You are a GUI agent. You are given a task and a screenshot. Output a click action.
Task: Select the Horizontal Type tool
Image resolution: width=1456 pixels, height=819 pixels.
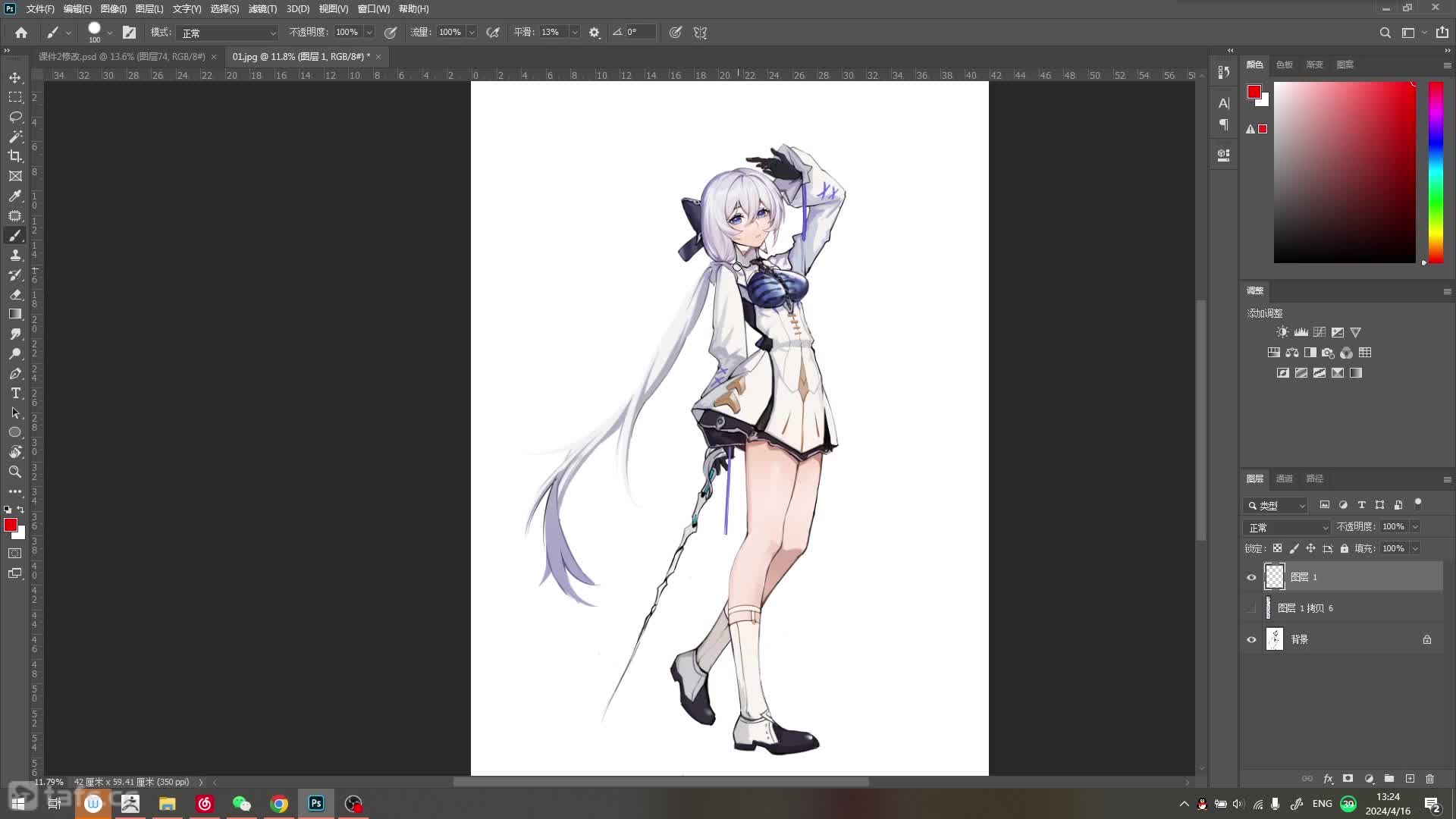pyautogui.click(x=15, y=394)
